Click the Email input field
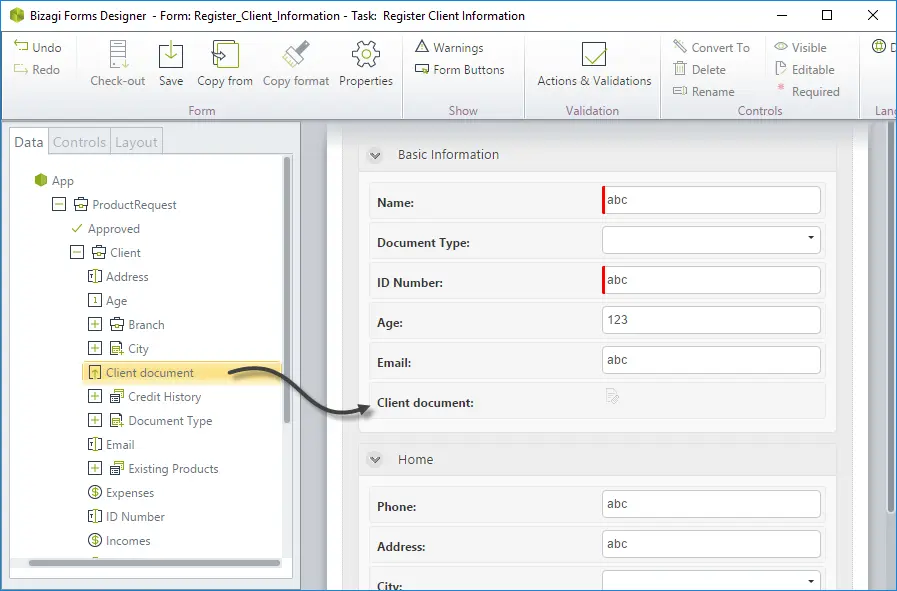 [711, 360]
